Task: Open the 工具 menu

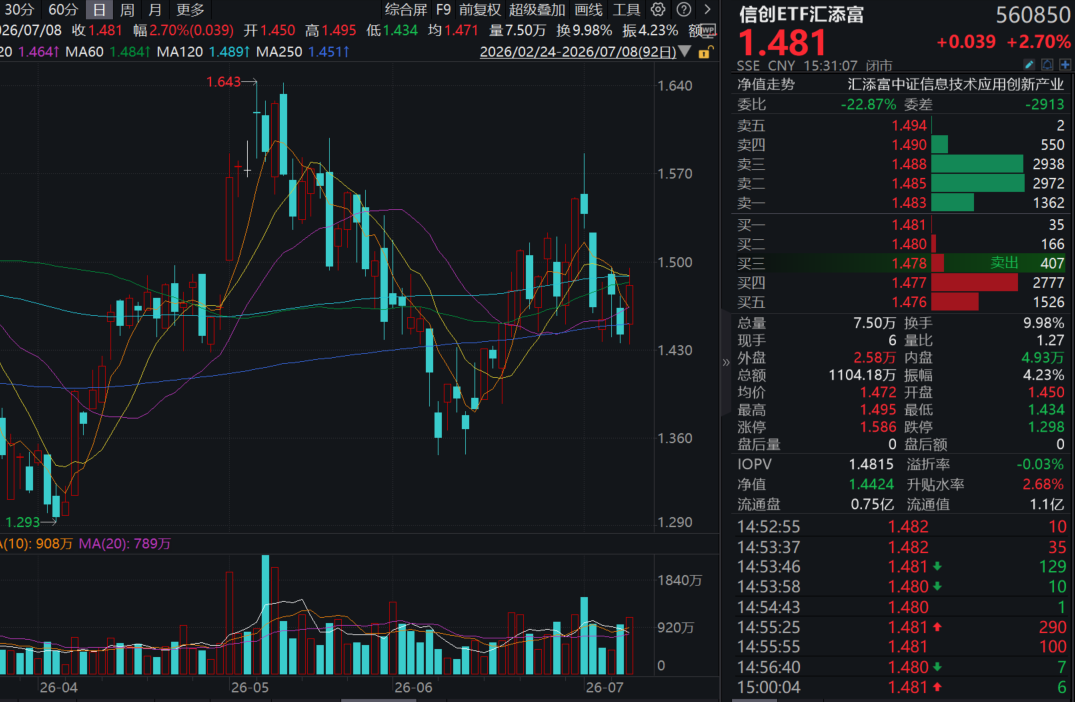Action: [x=626, y=10]
